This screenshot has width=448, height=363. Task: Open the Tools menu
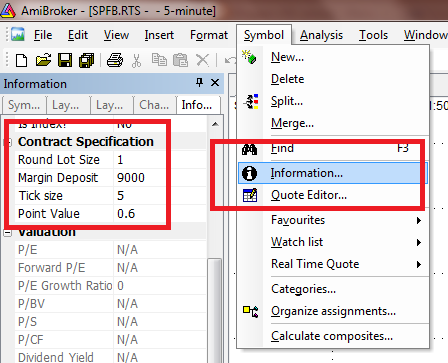click(373, 35)
